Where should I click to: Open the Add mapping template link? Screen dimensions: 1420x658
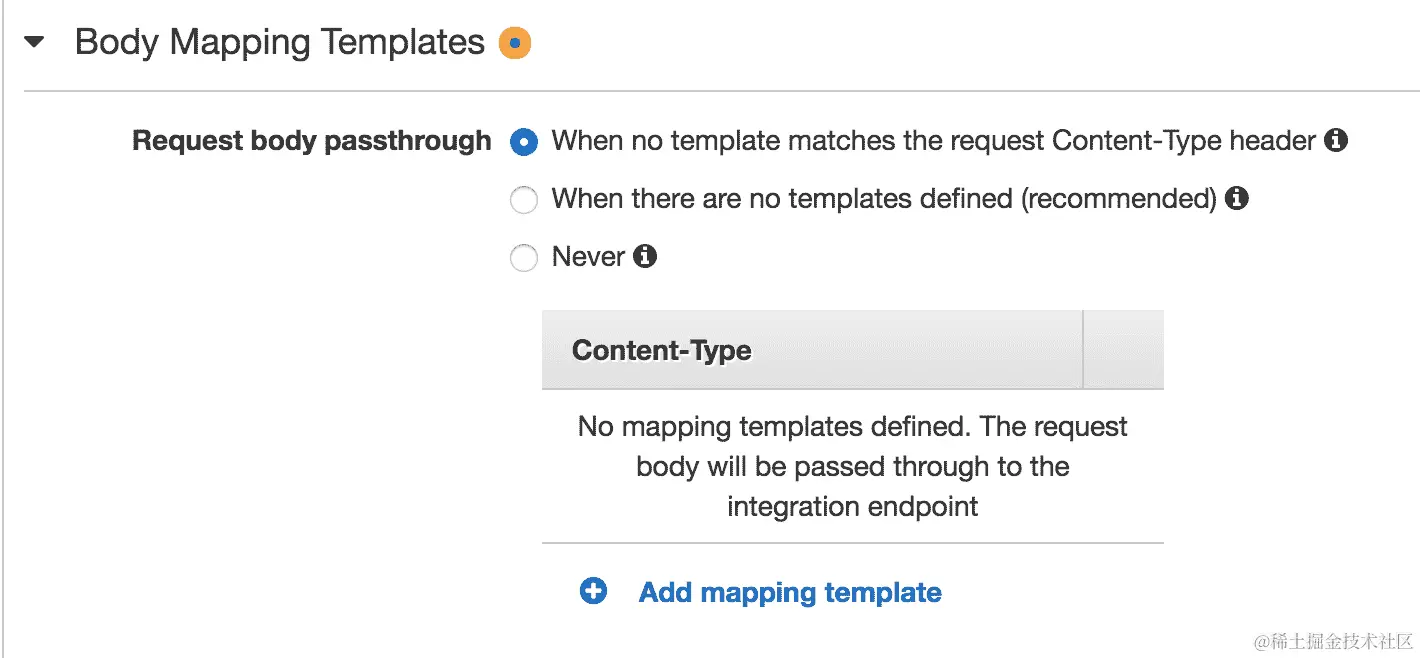(790, 593)
